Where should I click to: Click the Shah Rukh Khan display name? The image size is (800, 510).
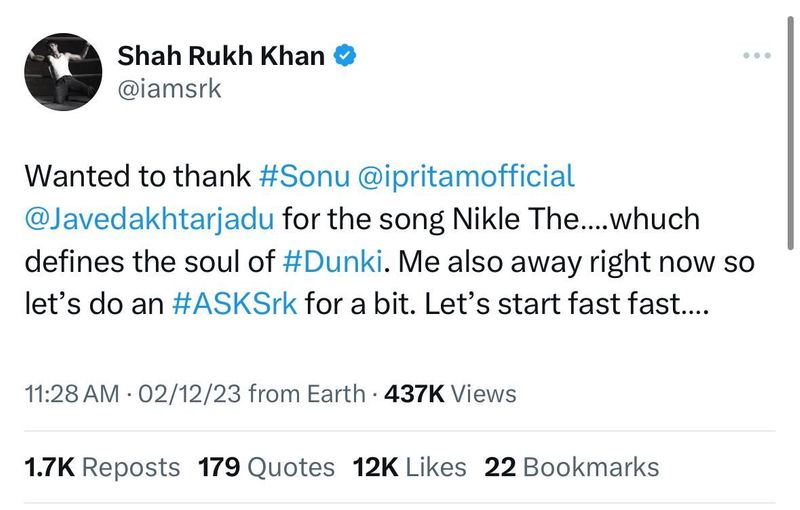(221, 56)
